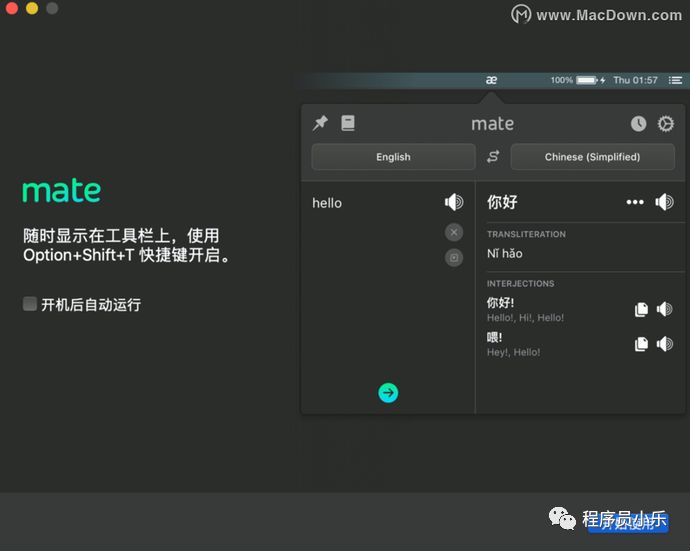Image resolution: width=690 pixels, height=551 pixels.
Task: Play pronunciation of hello
Action: click(x=454, y=202)
